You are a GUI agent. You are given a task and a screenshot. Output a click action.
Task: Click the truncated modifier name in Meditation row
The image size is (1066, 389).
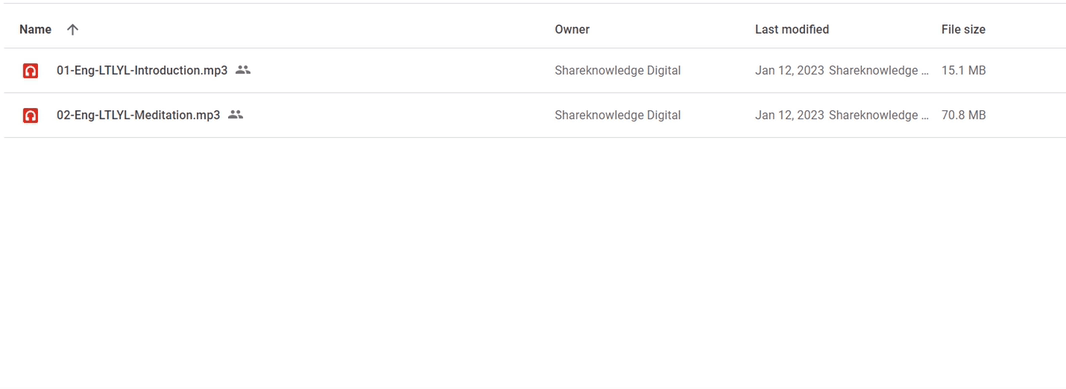point(878,115)
